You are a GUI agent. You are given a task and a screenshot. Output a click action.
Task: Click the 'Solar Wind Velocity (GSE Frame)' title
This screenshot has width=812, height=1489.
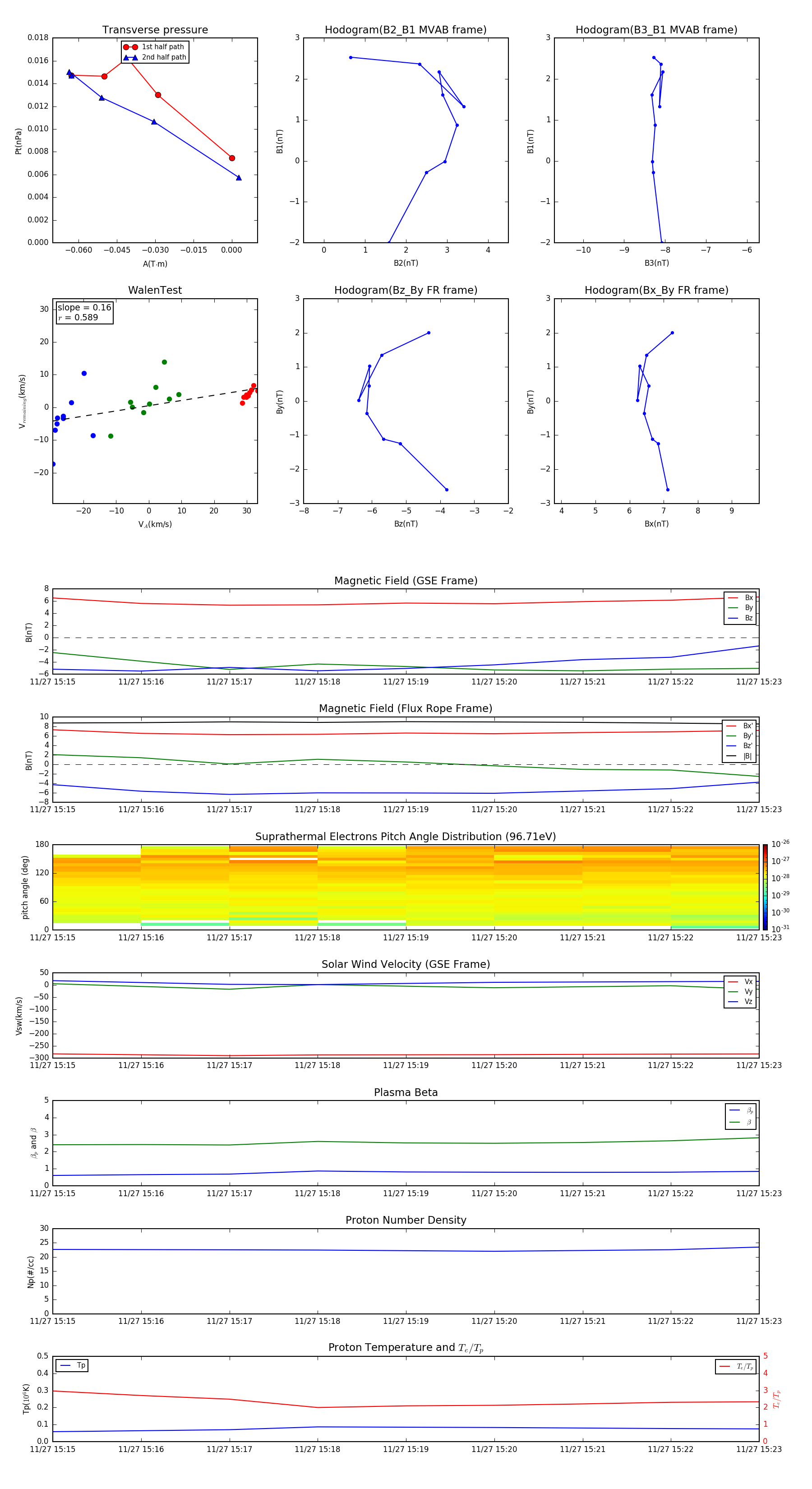406,964
